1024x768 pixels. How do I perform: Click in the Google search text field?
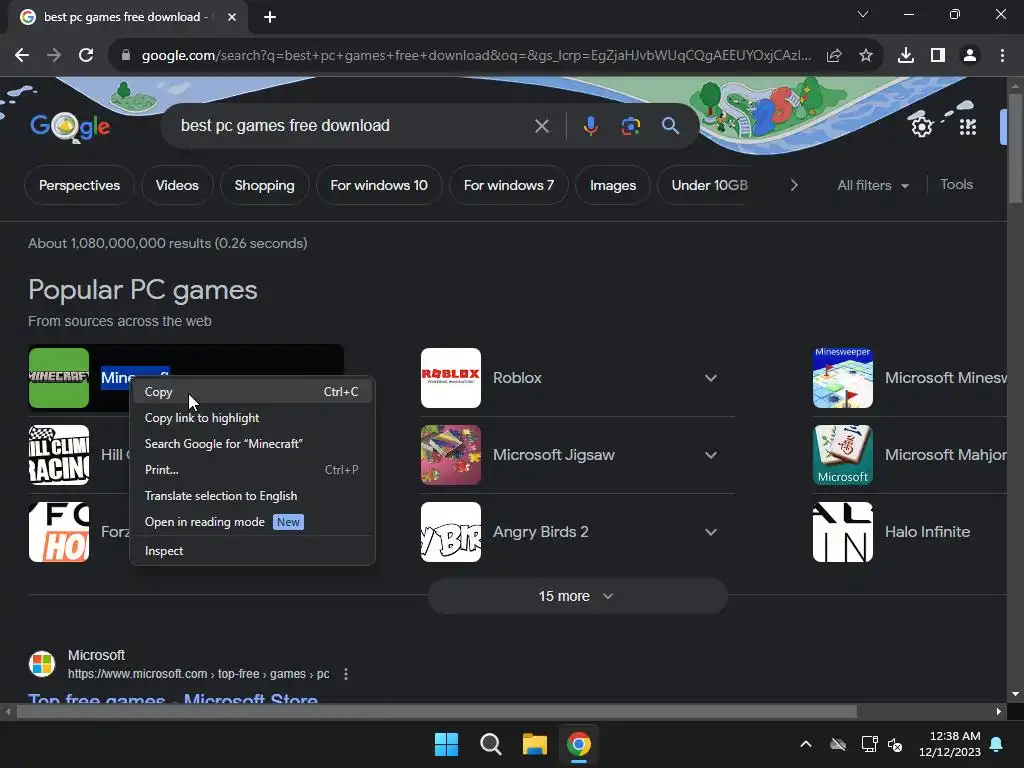pos(353,125)
